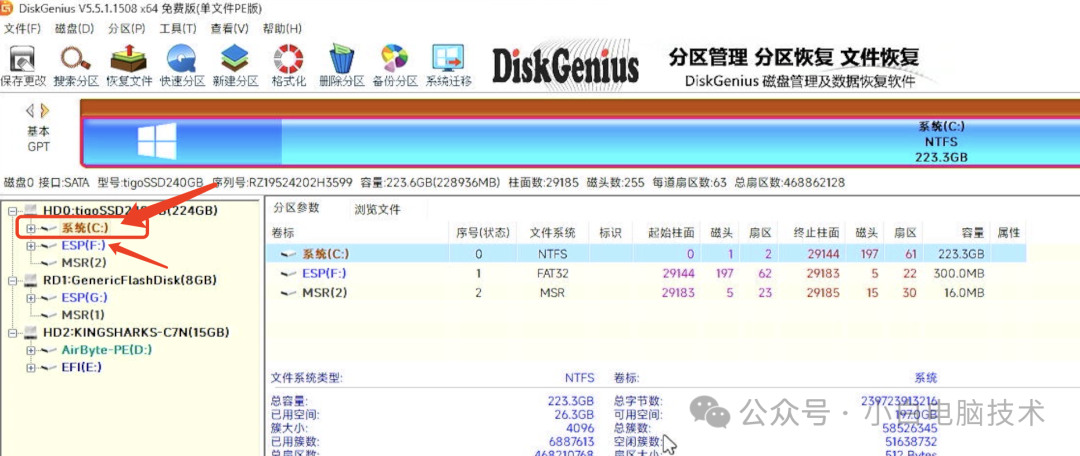Viewport: 1080px width, 456px height.
Task: Select MSR(1) in the disk tree
Action: [84, 315]
